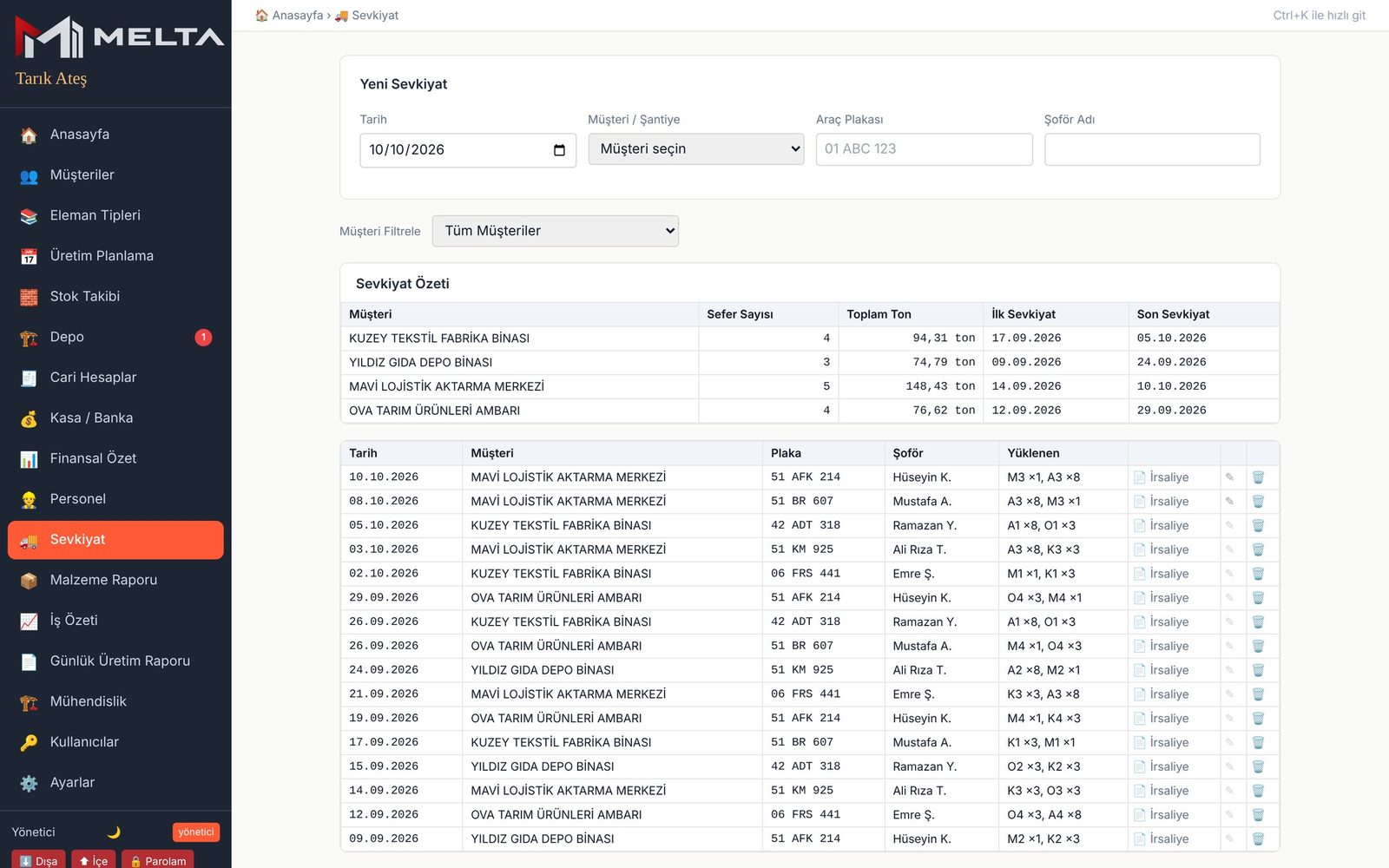Delete the 05.10.2026 shipment trash icon
This screenshot has height=868, width=1389.
pos(1258,525)
